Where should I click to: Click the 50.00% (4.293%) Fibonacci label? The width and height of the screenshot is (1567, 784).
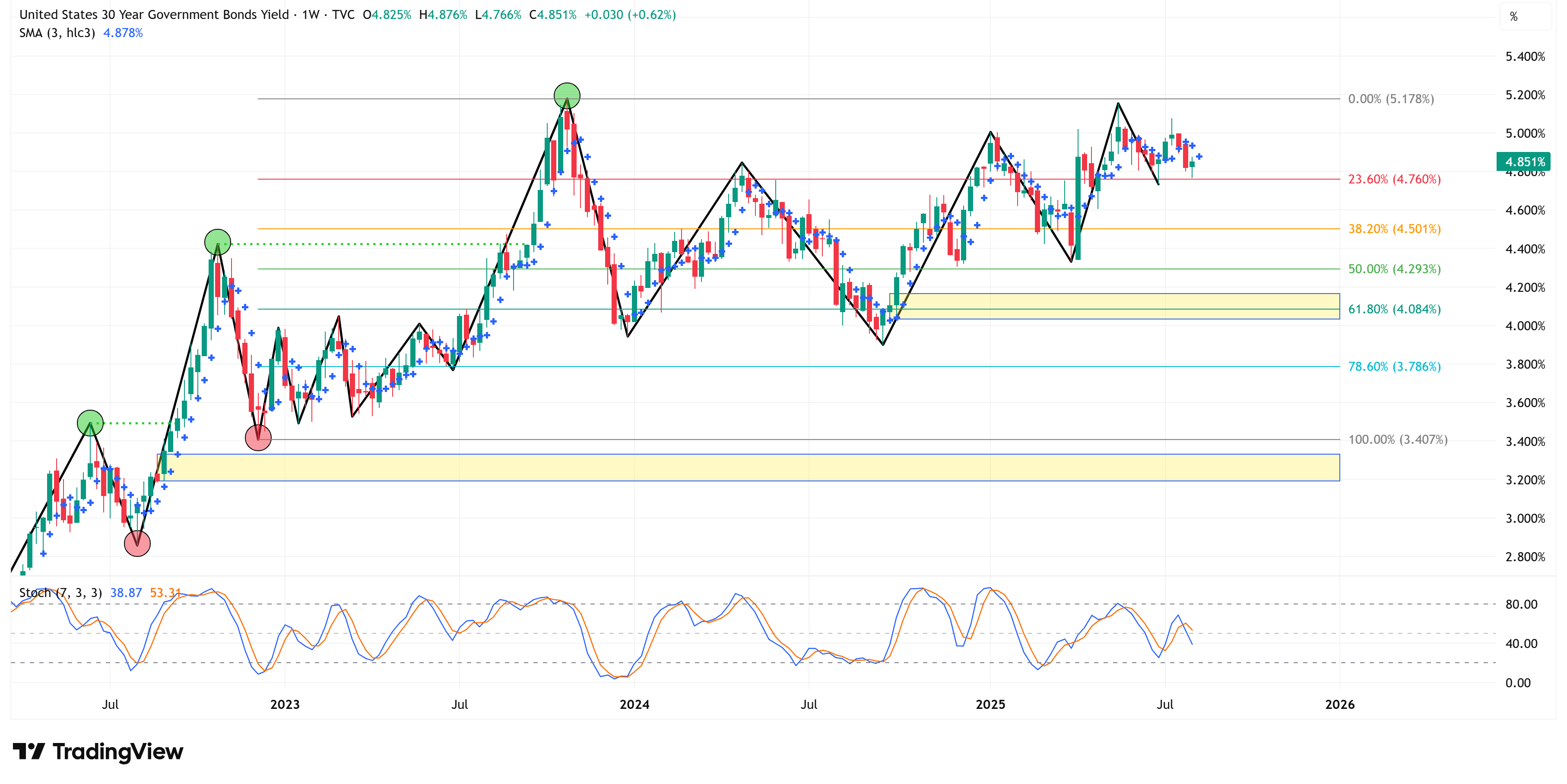click(1394, 269)
